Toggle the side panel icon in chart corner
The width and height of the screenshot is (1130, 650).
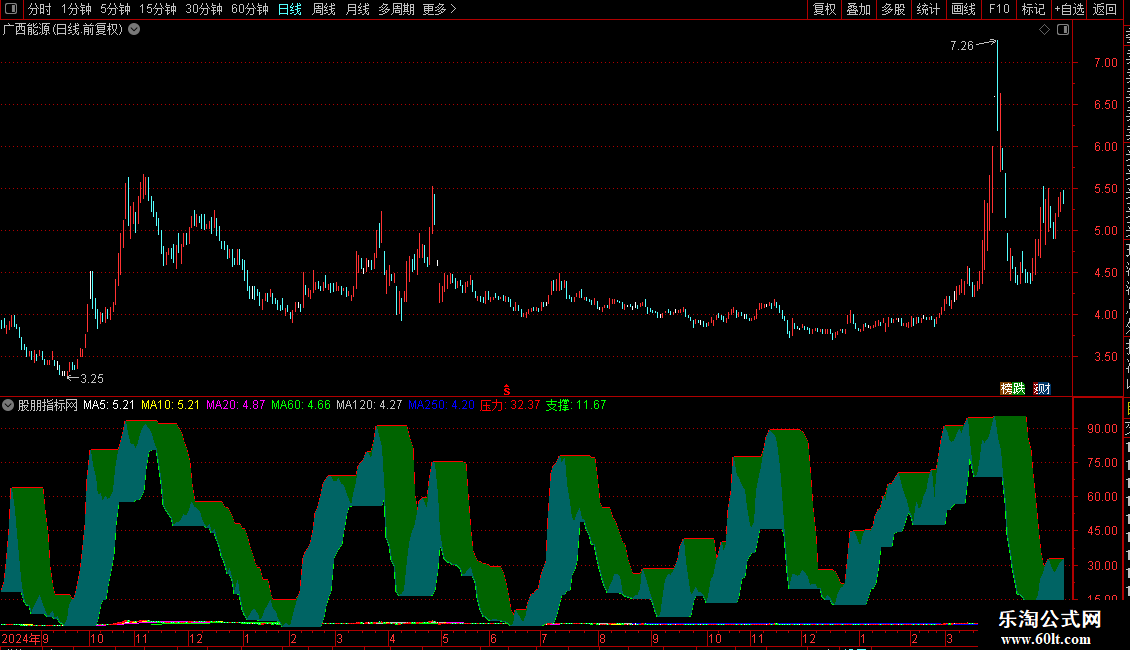[x=1063, y=30]
